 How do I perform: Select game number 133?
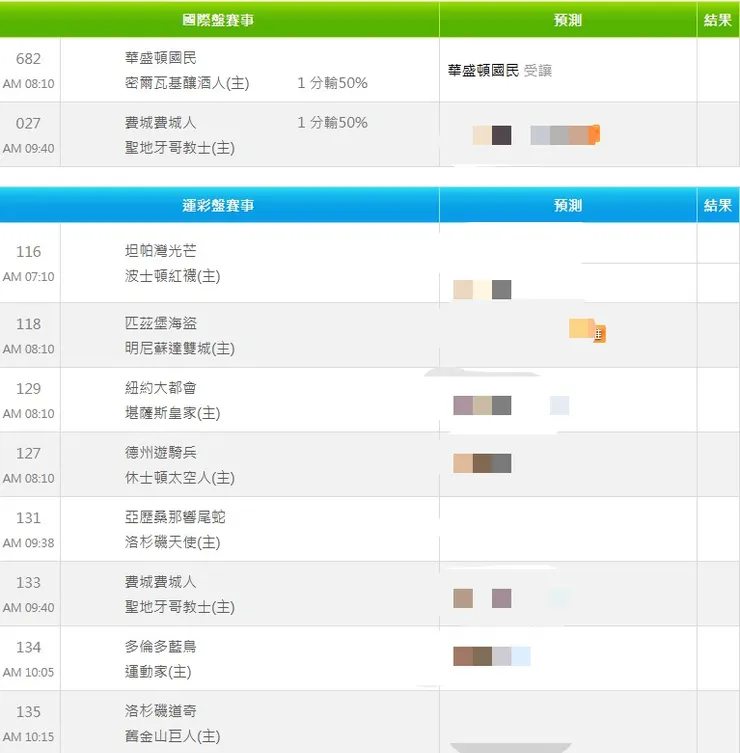click(x=28, y=583)
